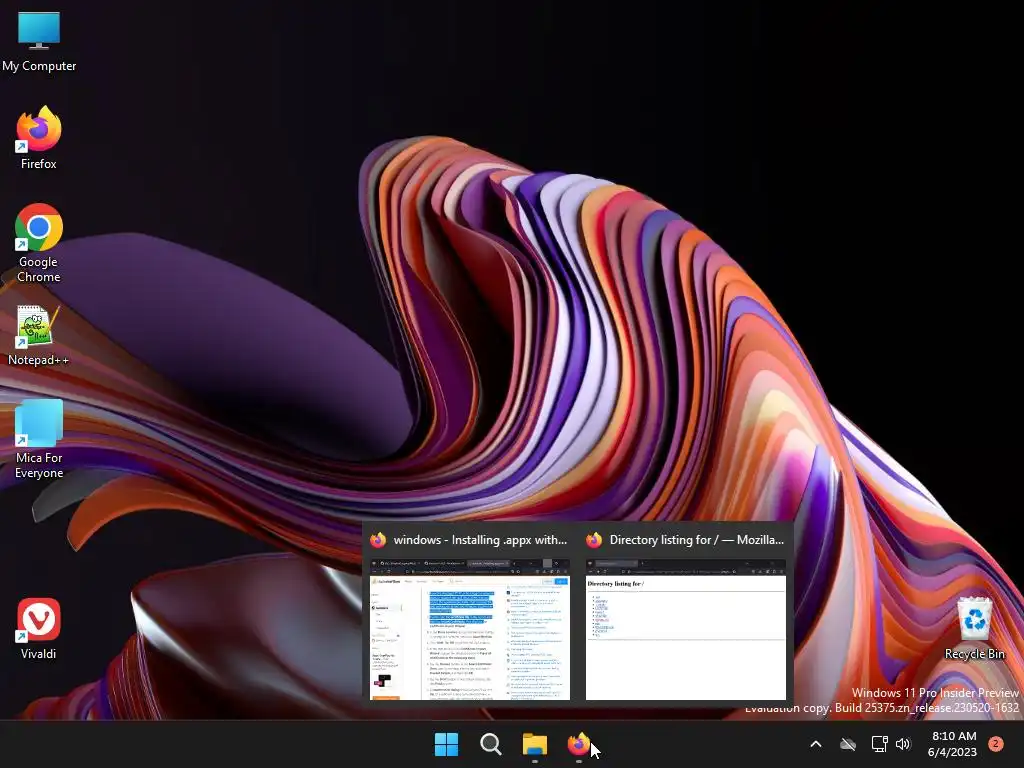Viewport: 1024px width, 768px height.
Task: Click the OneDrive tray icon
Action: coord(848,744)
